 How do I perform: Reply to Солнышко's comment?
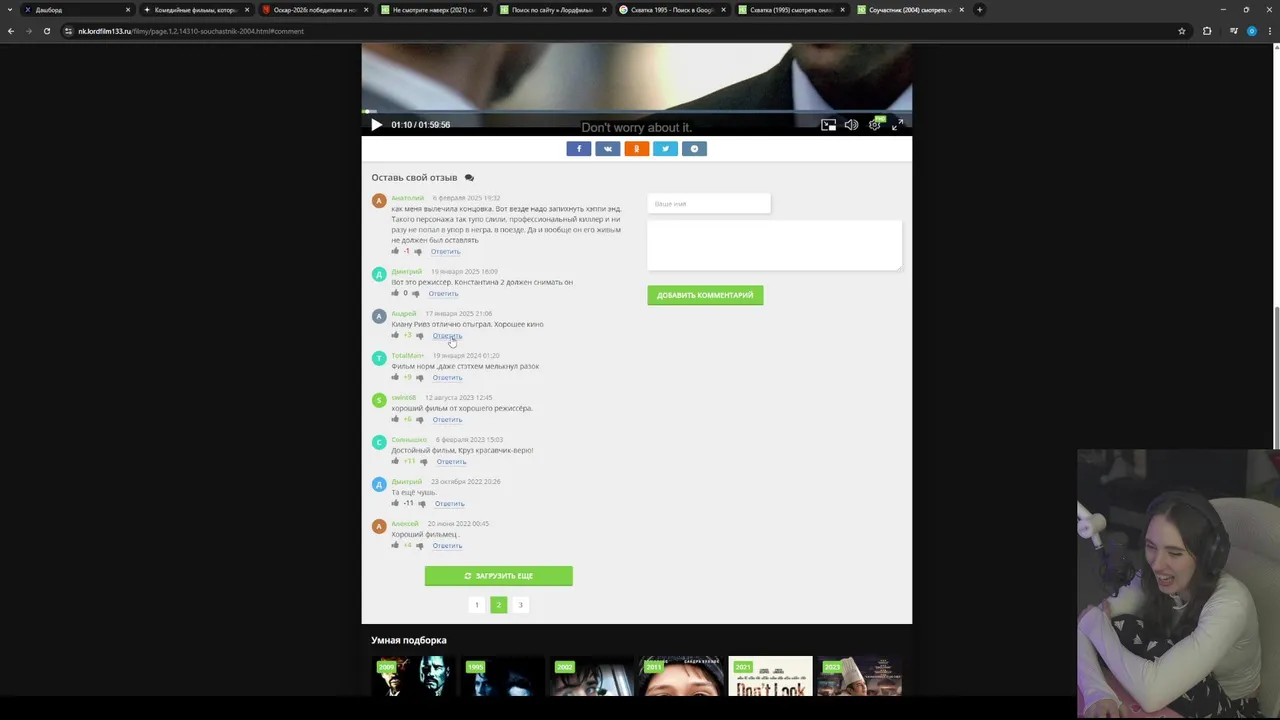[451, 462]
